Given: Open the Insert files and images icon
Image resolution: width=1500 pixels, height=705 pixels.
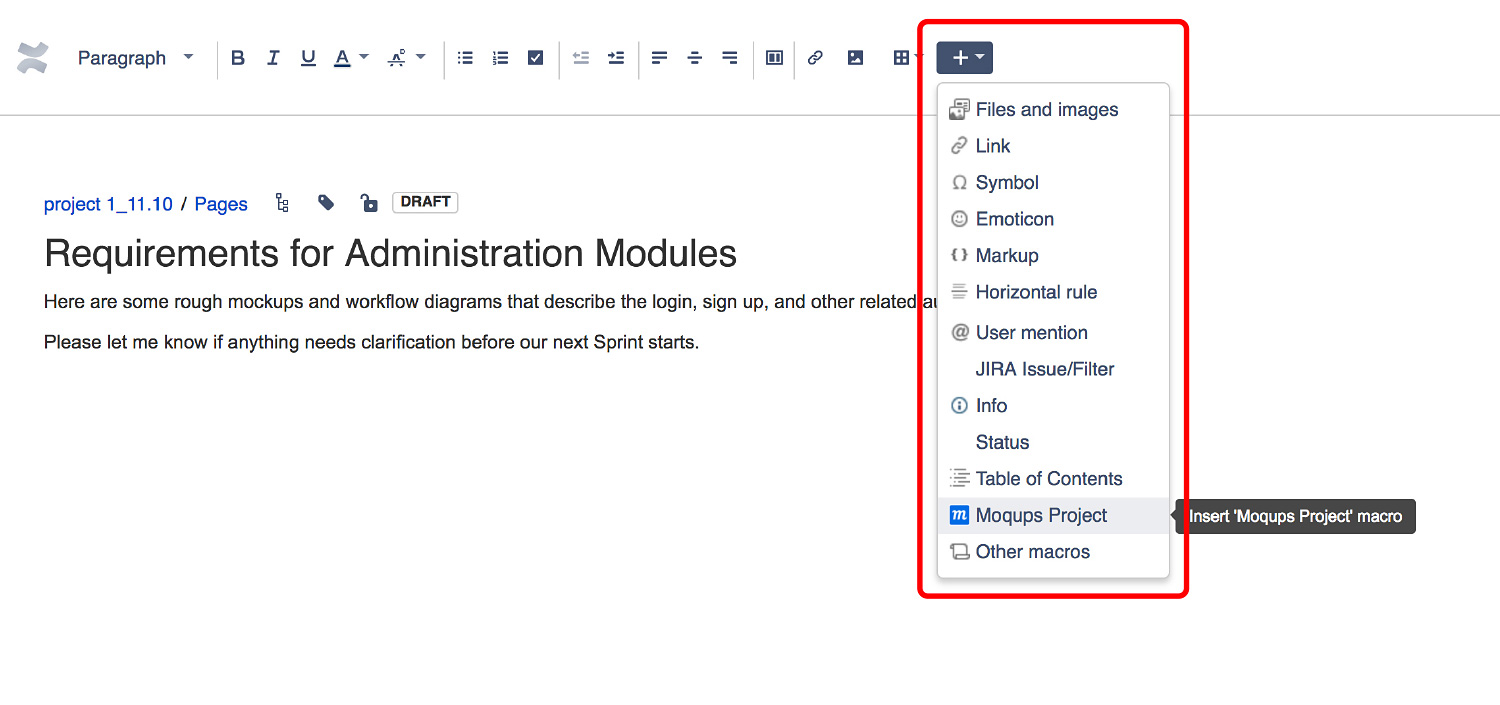Looking at the screenshot, I should click(x=855, y=58).
